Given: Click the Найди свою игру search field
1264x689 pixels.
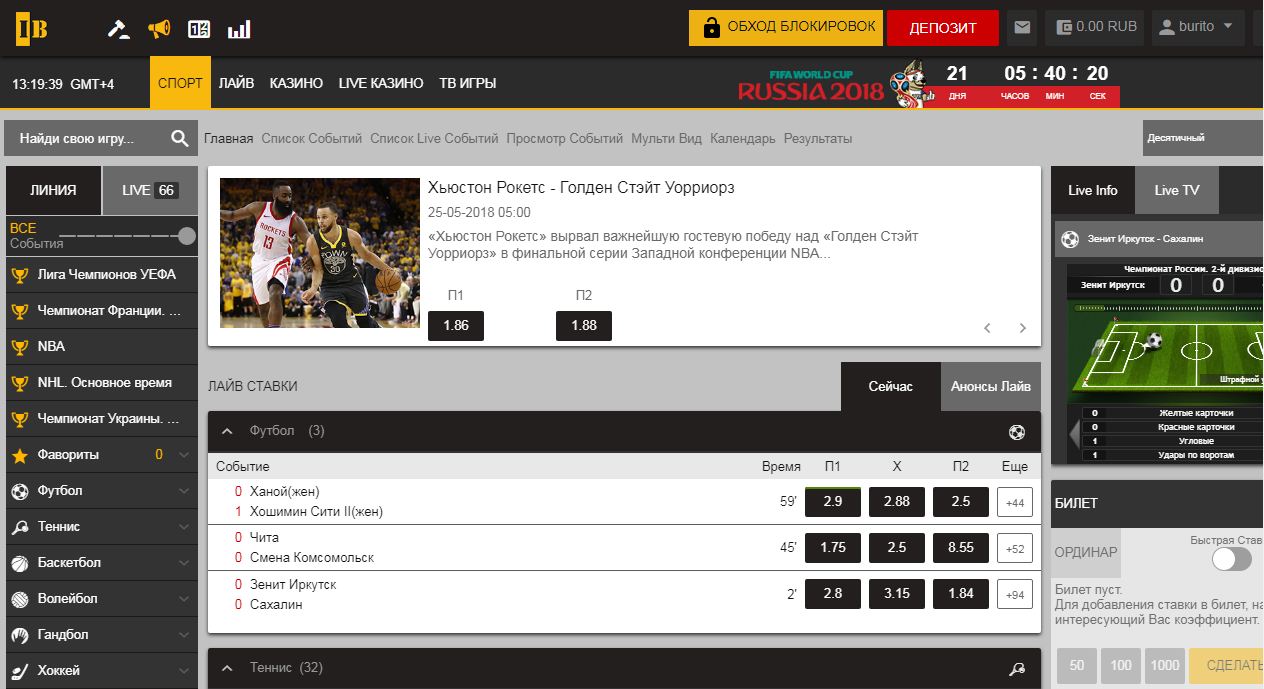Looking at the screenshot, I should [x=88, y=139].
